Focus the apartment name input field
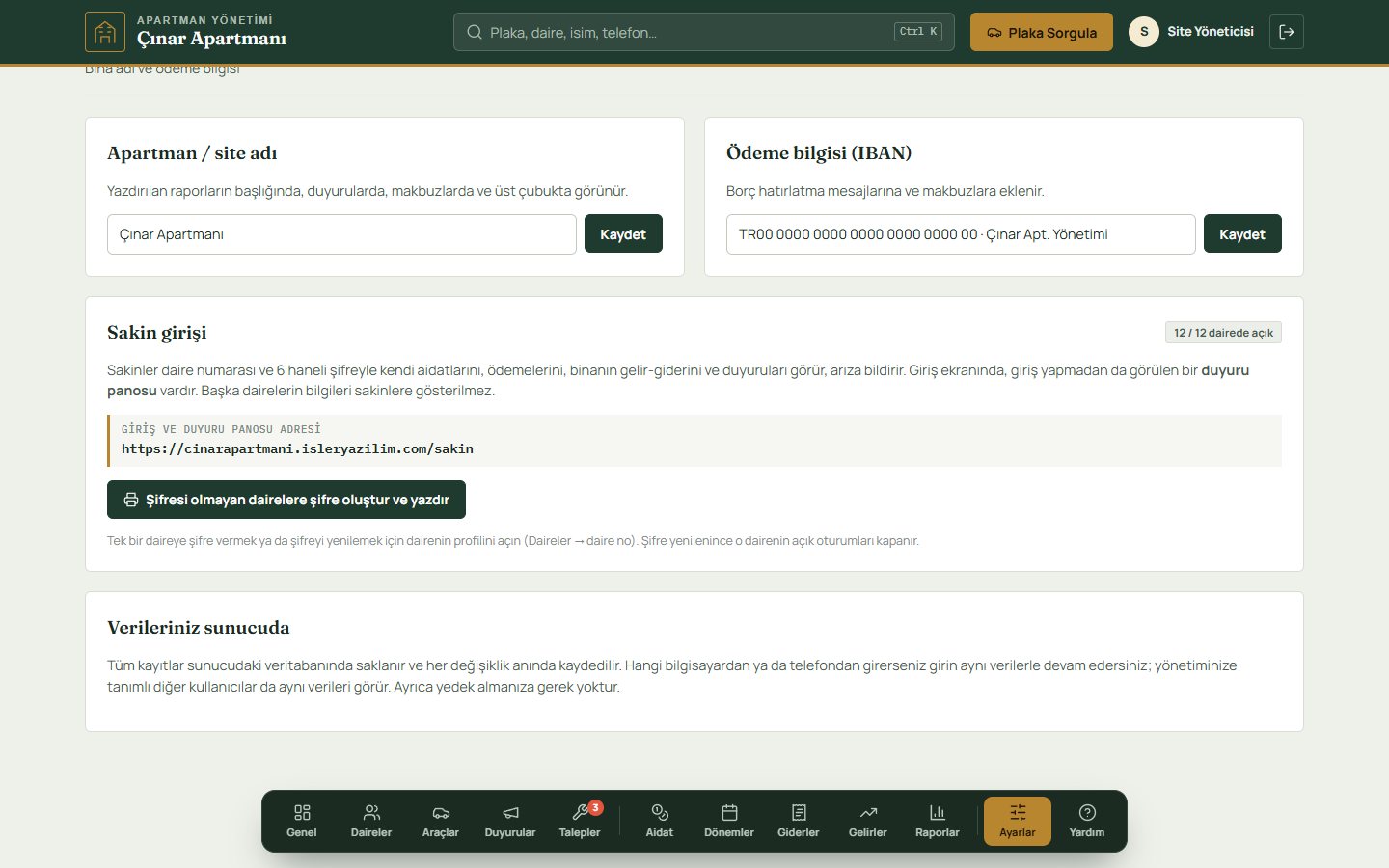Screen dimensions: 1389x868 (x=341, y=234)
